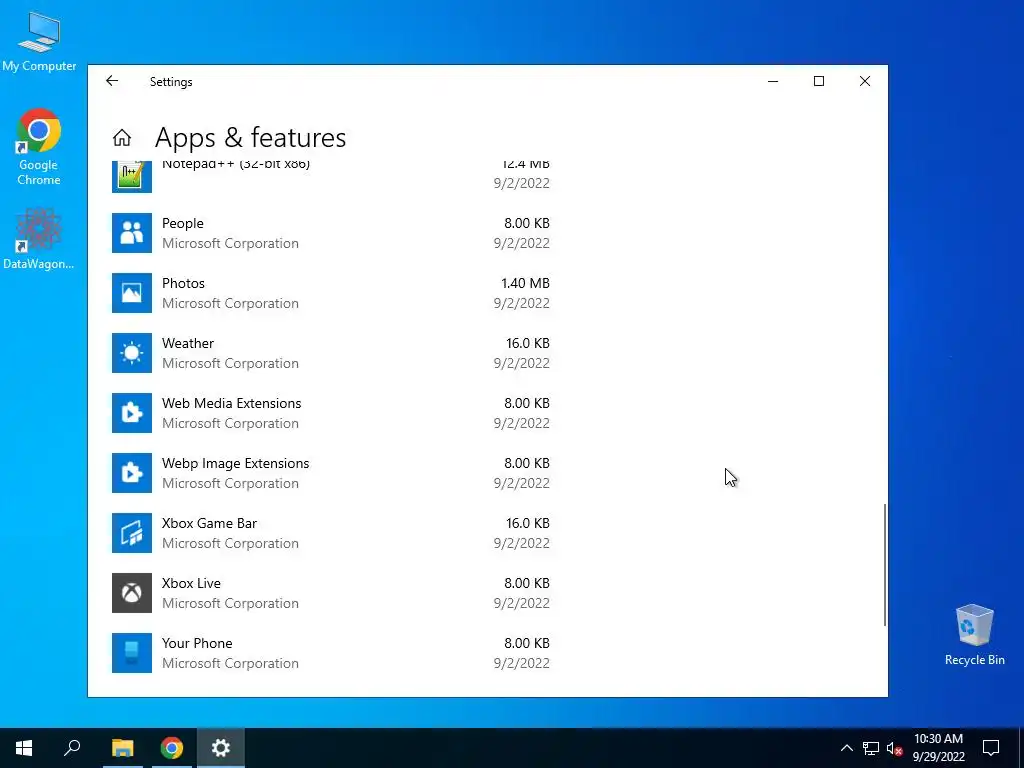
Task: Select the Xbox Game Bar name
Action: (210, 524)
